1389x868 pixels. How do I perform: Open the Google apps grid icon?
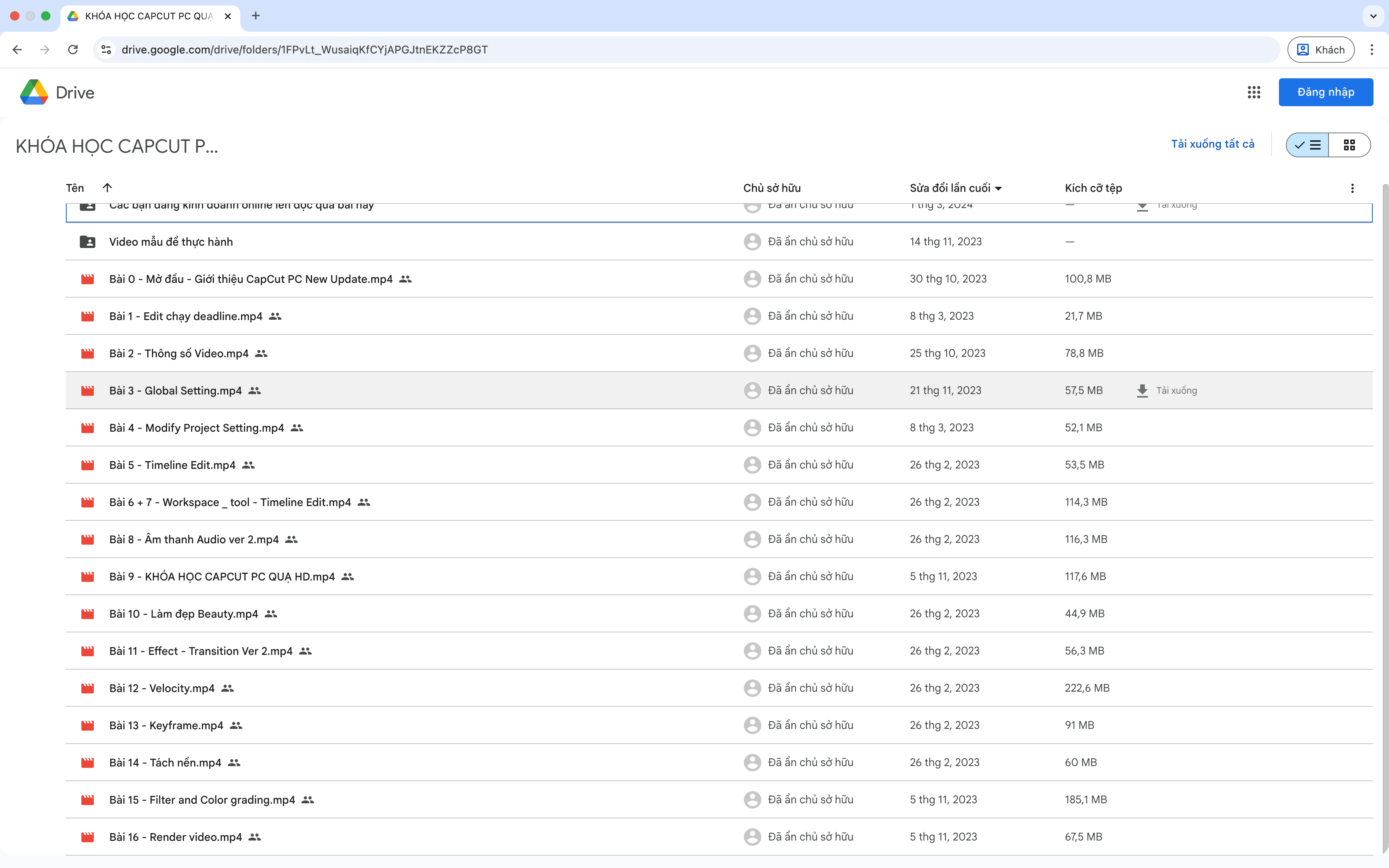pyautogui.click(x=1253, y=93)
